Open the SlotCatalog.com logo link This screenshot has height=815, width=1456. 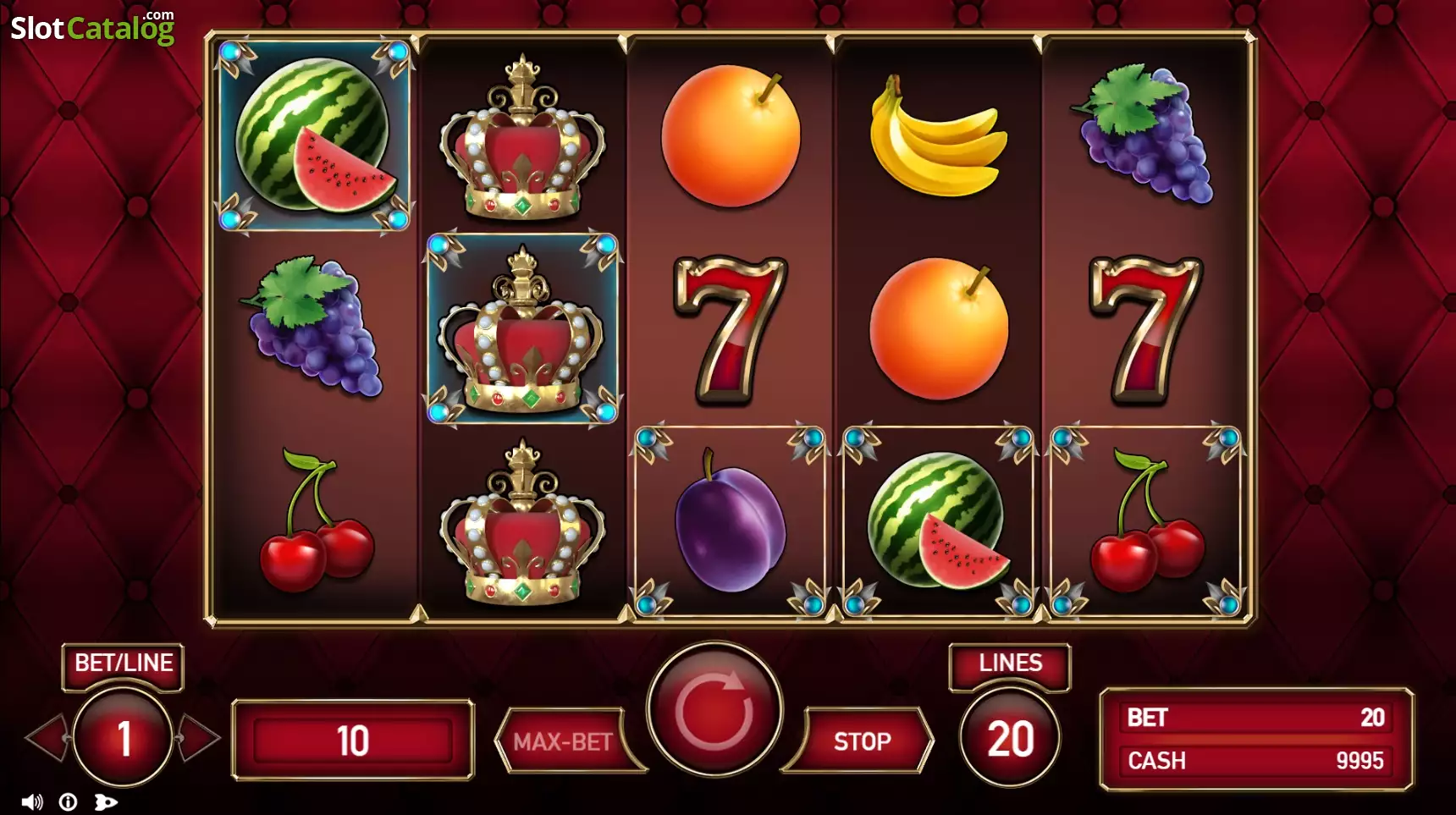(92, 27)
